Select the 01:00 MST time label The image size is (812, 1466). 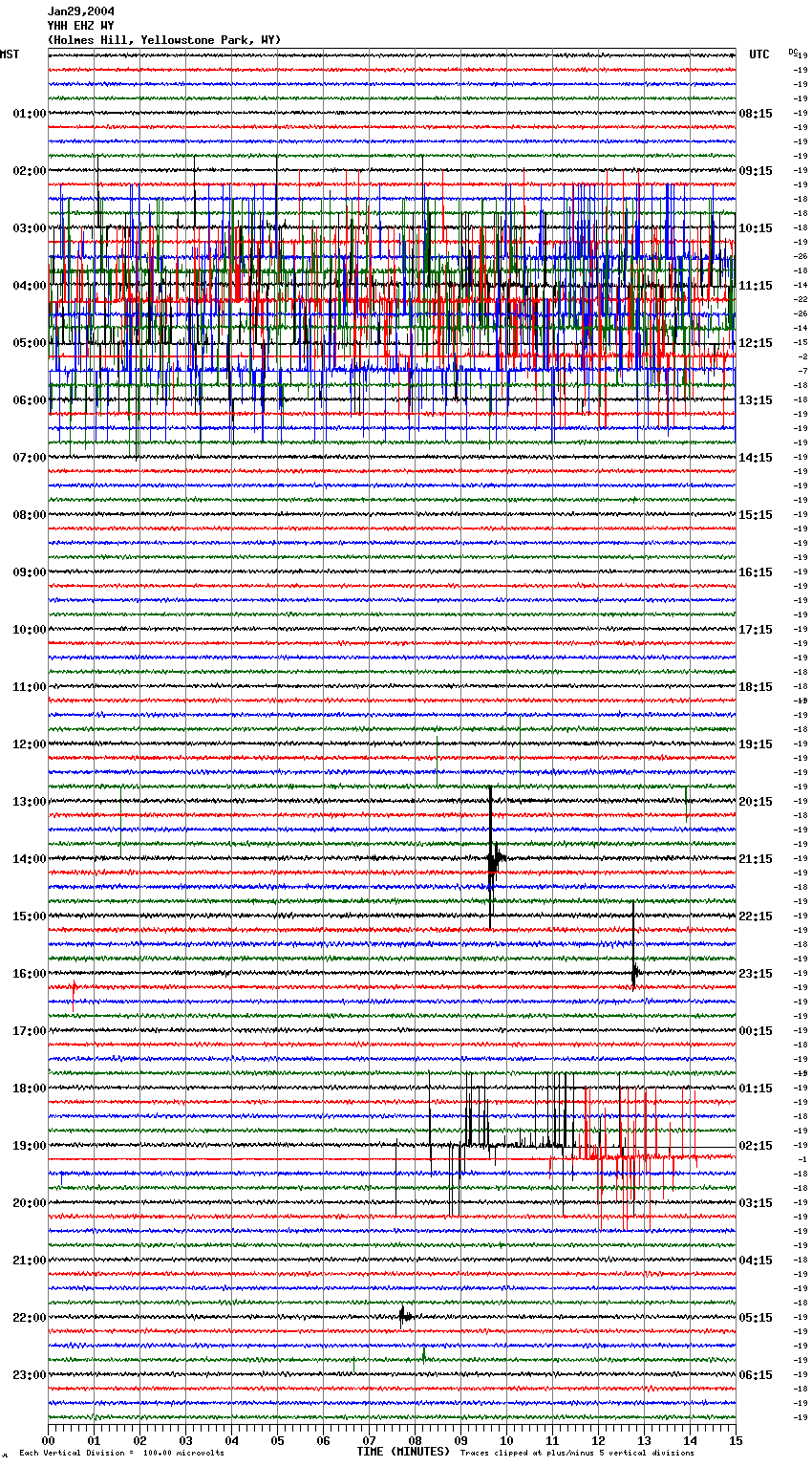(30, 114)
